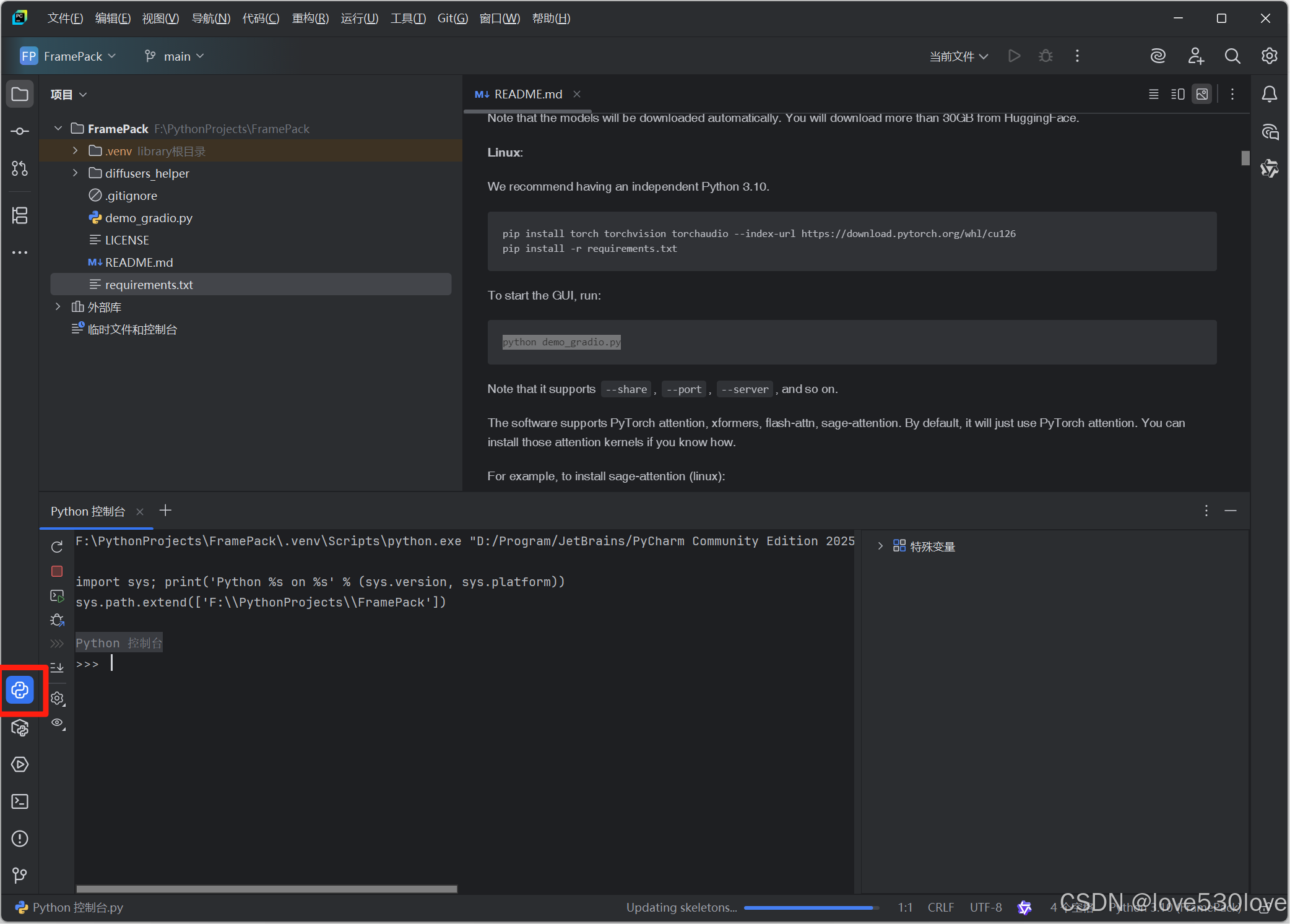
Task: Click the Search Everywhere magnifier icon
Action: click(x=1232, y=56)
